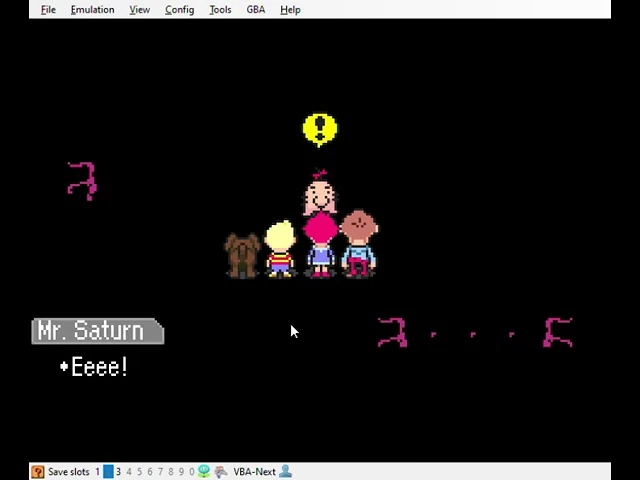640x480 pixels.
Task: Expand the View menu
Action: pos(140,9)
